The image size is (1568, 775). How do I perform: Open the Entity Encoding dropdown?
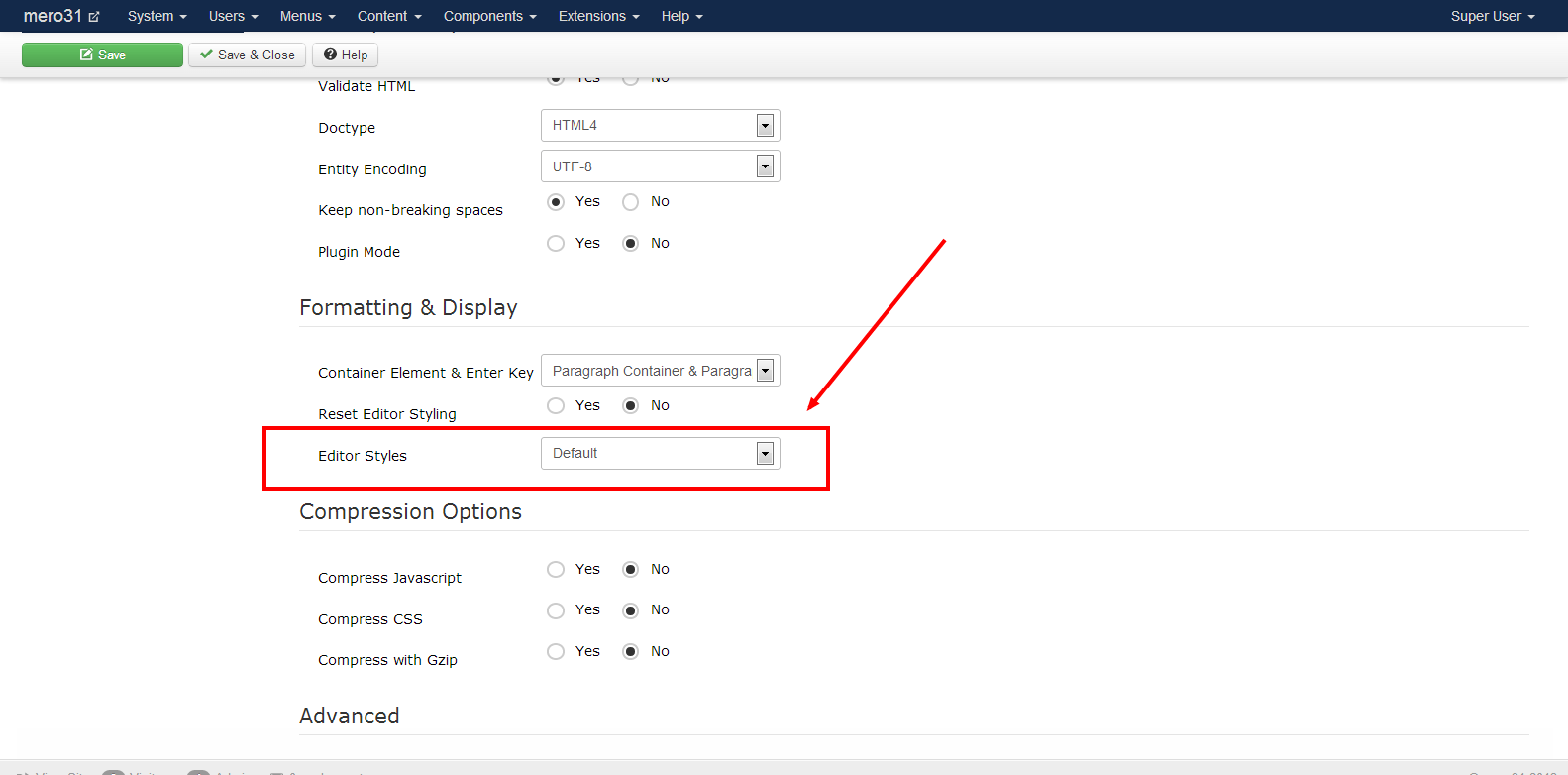(x=660, y=166)
